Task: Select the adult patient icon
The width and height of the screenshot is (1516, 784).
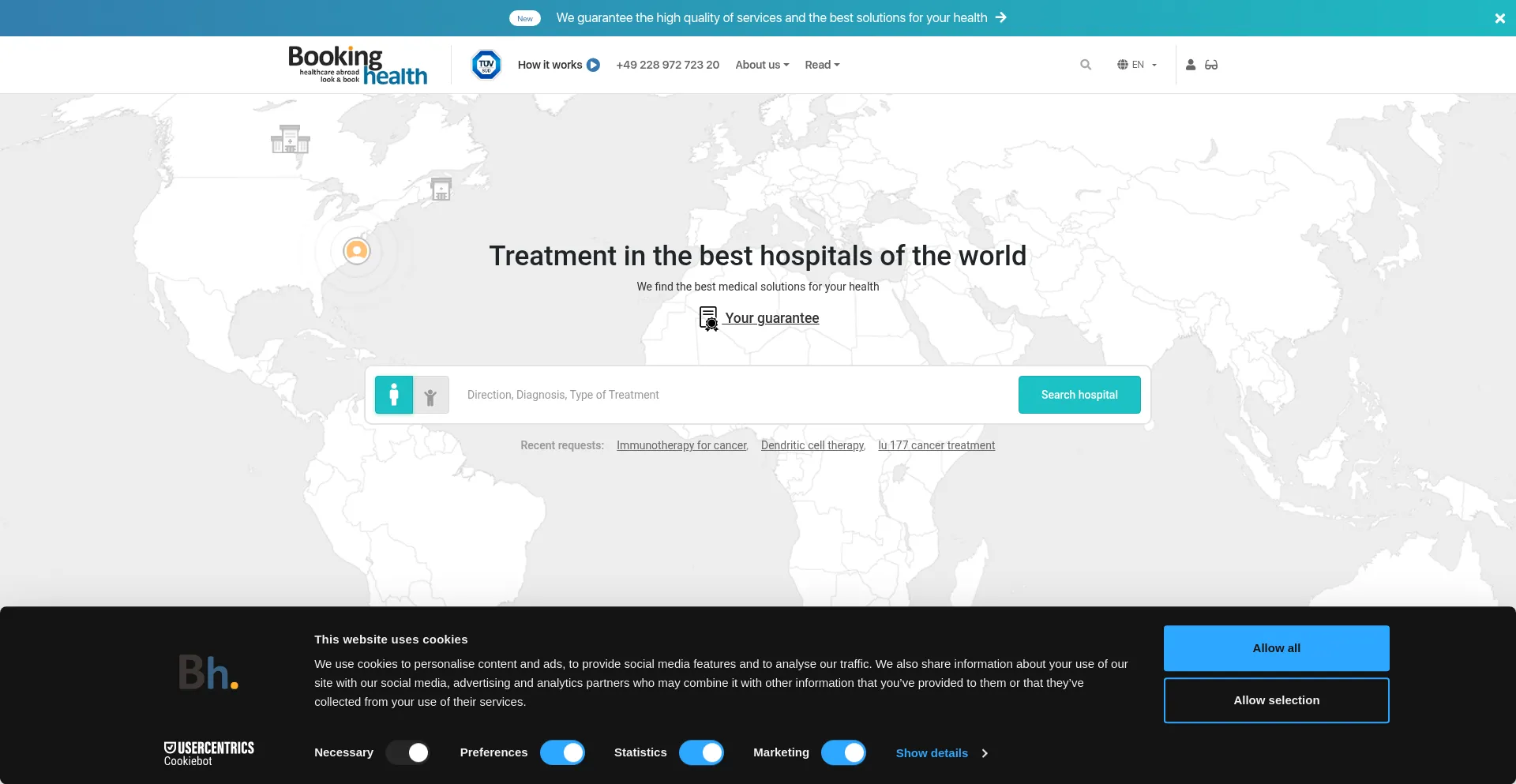Action: click(394, 395)
